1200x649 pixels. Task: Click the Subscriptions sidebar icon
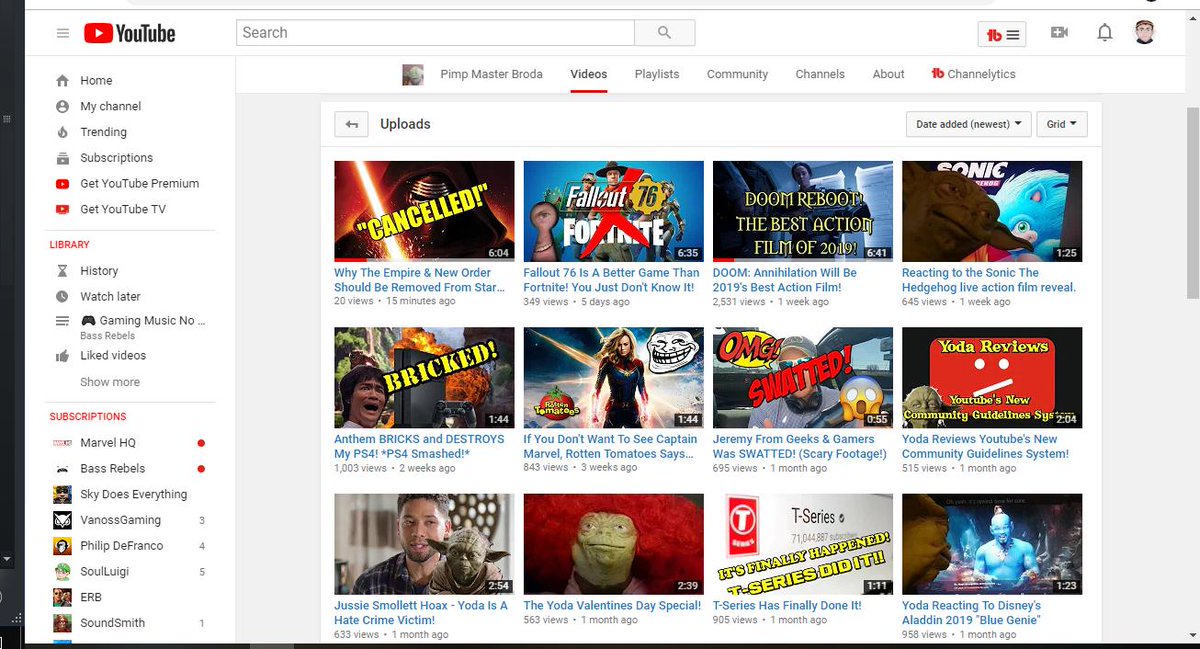click(62, 158)
